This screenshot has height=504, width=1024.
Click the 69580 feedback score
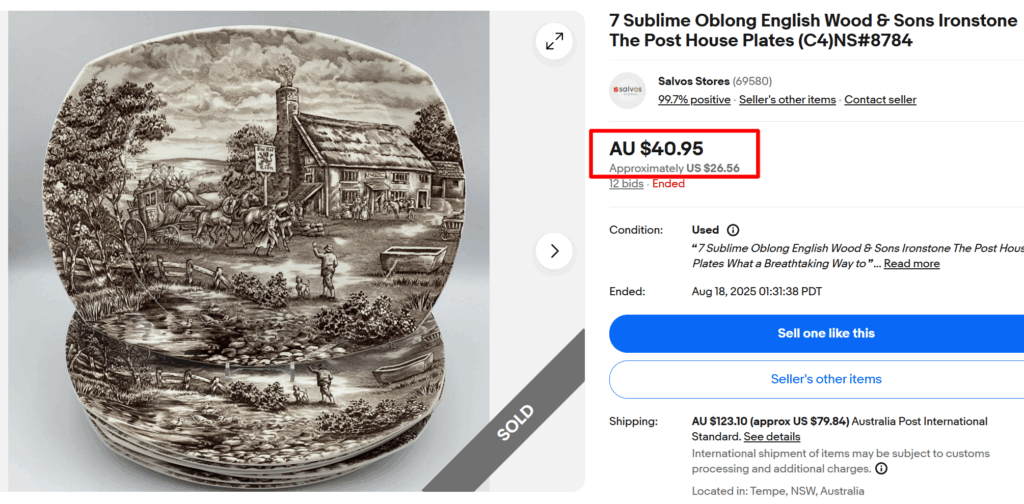pyautogui.click(x=752, y=81)
